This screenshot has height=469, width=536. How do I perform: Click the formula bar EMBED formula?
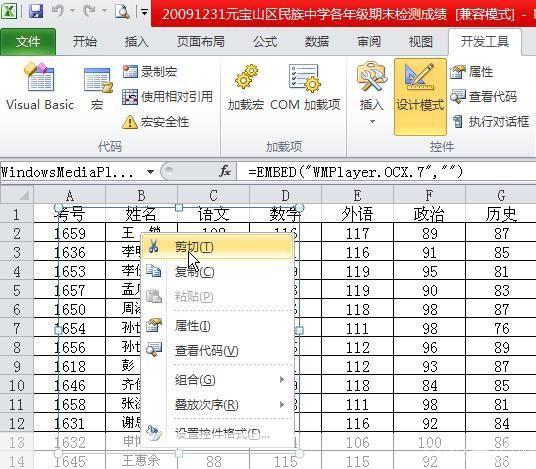pyautogui.click(x=356, y=172)
